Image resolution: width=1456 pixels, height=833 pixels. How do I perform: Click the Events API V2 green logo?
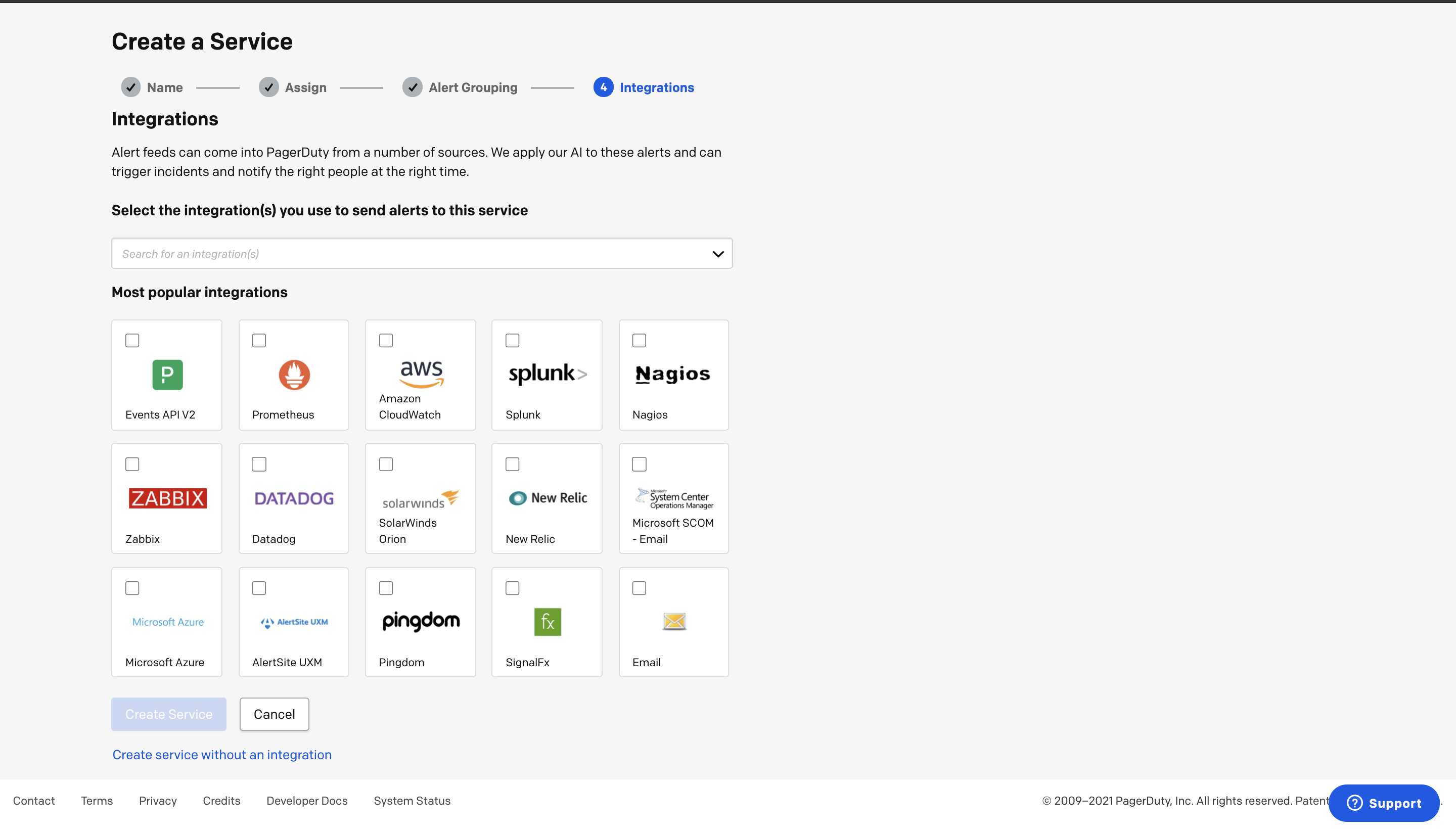[167, 375]
